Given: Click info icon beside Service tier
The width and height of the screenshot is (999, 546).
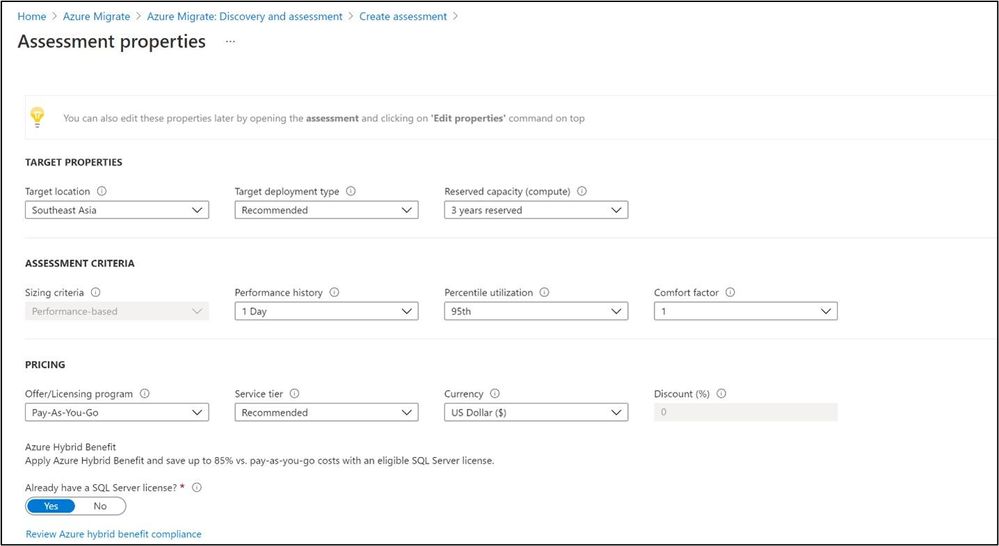Looking at the screenshot, I should tap(294, 394).
